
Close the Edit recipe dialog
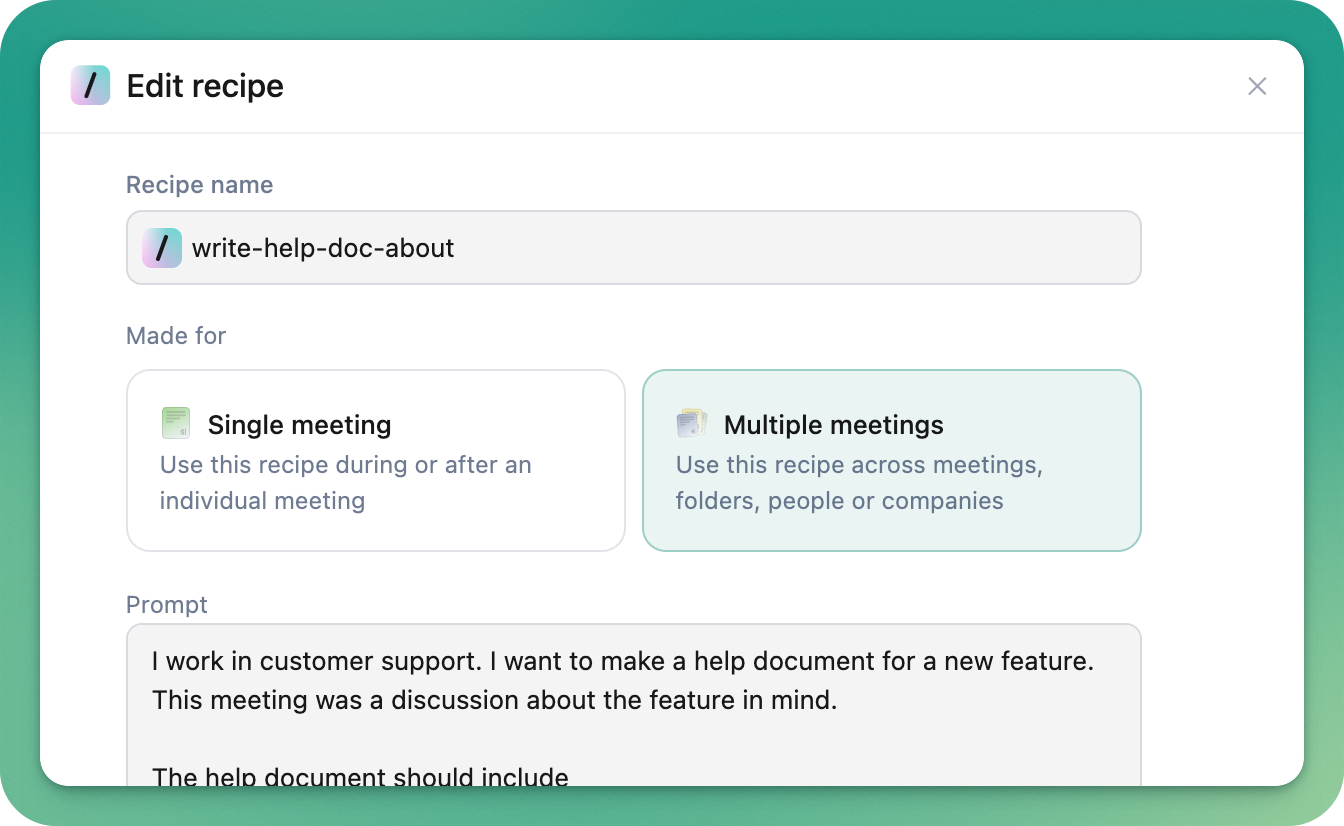(1257, 87)
